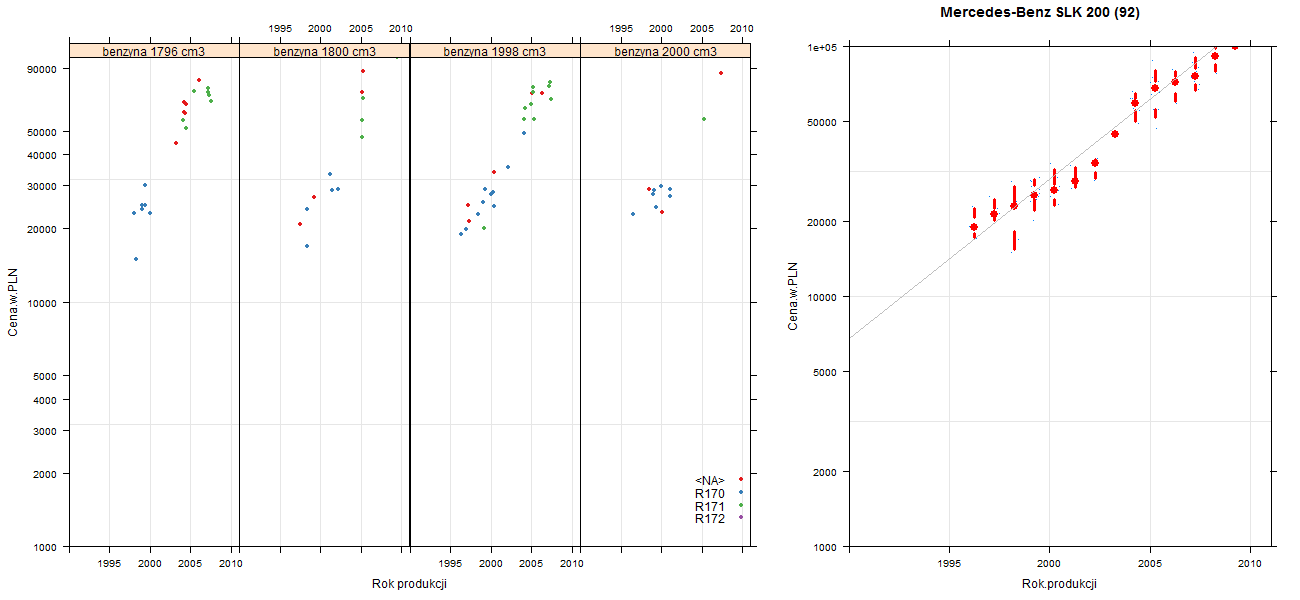Click the 'Cena.w.PLN' y-axis label of the SLK 200 plot
Viewport: 1300px width, 600px height.
[793, 296]
